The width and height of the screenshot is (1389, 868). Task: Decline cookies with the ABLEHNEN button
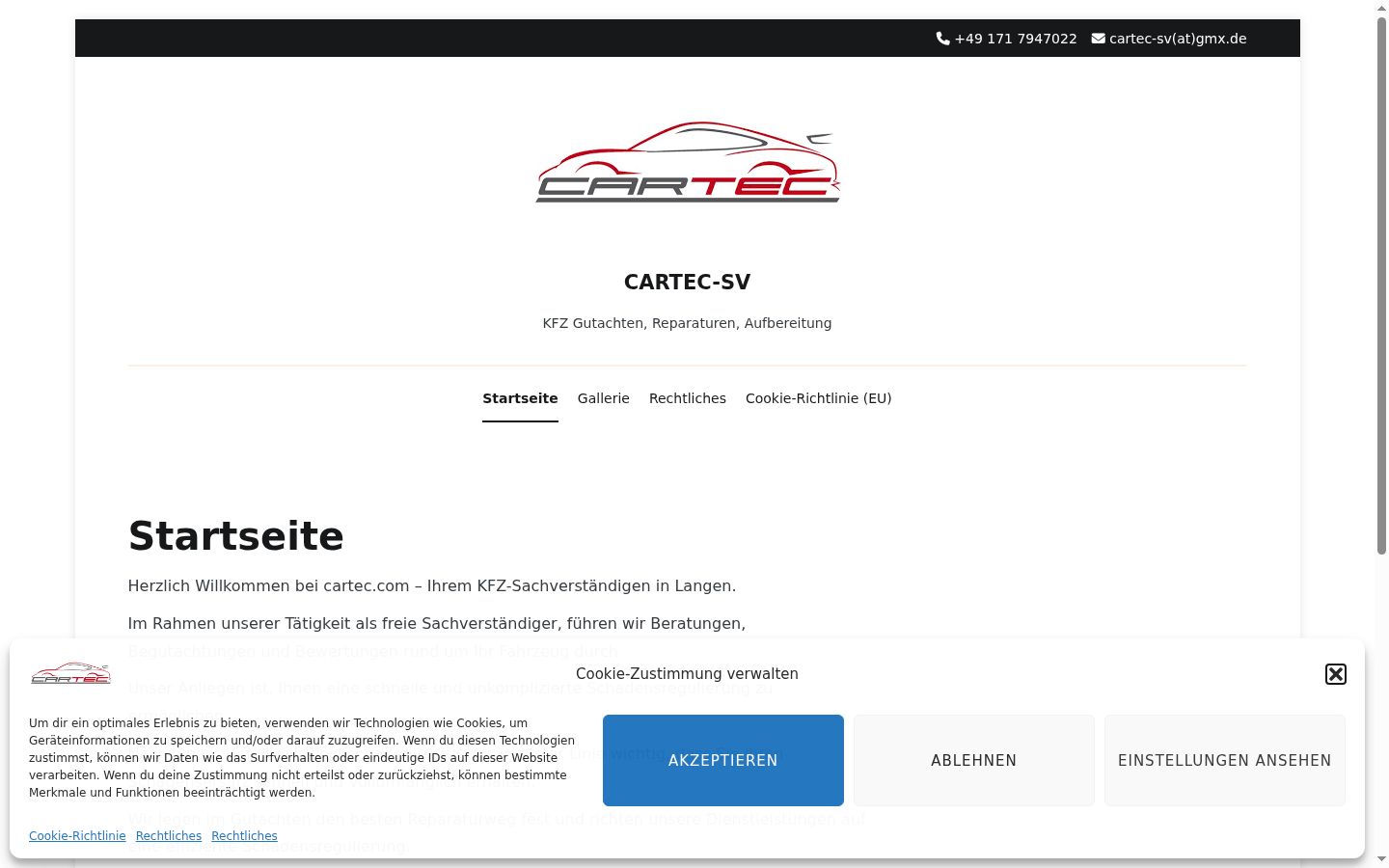[x=974, y=760]
